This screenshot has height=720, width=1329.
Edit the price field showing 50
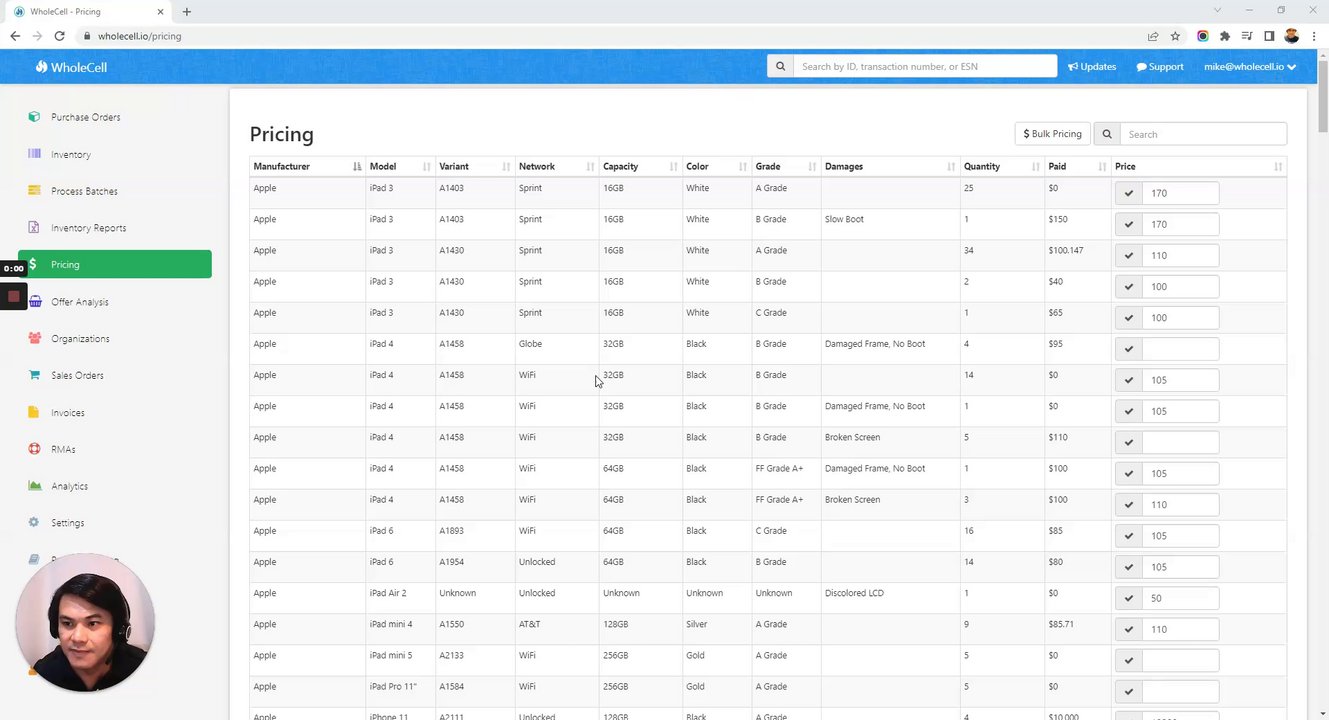pos(1180,598)
